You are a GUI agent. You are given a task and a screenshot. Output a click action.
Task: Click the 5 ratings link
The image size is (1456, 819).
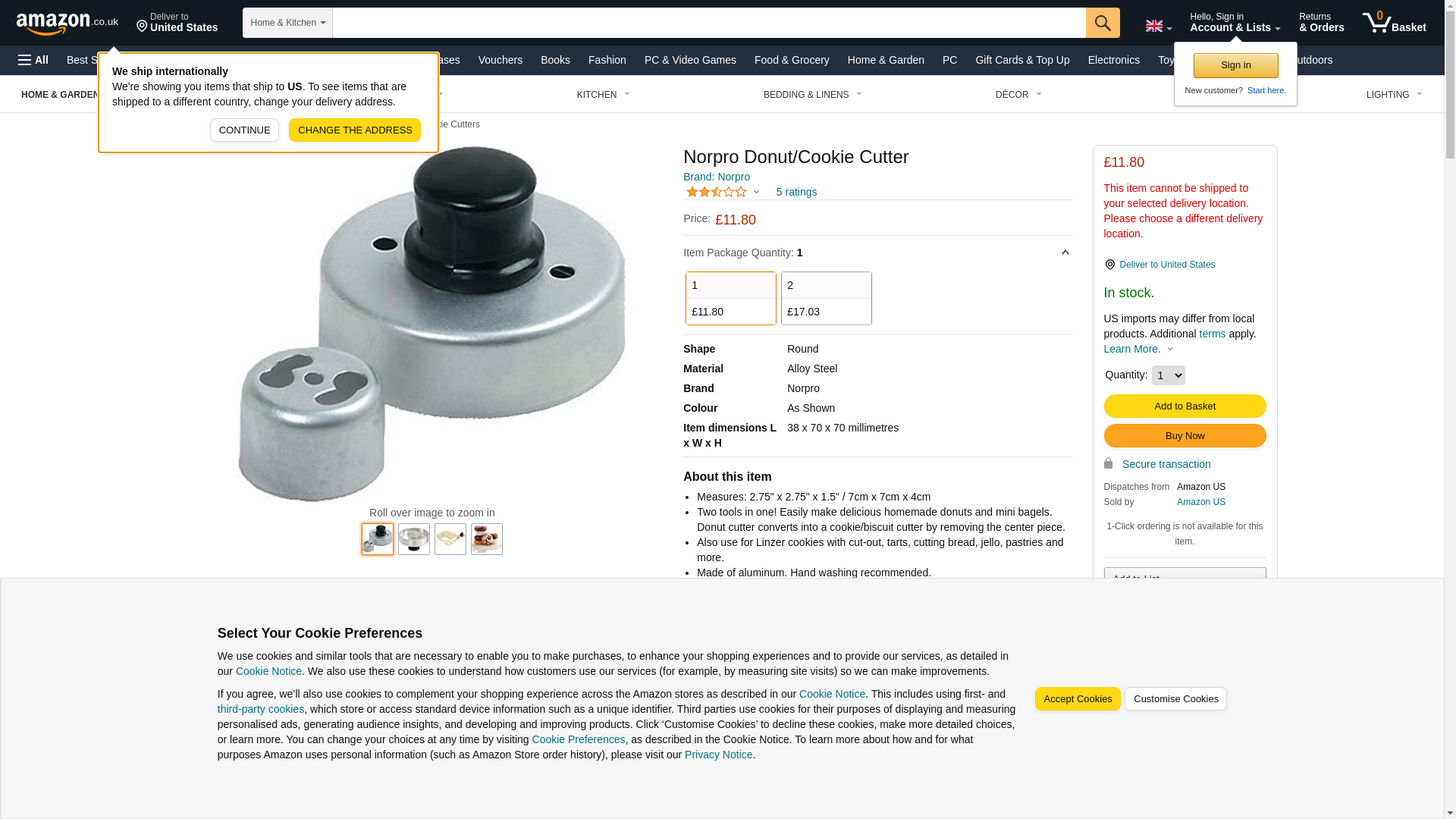coord(796,192)
